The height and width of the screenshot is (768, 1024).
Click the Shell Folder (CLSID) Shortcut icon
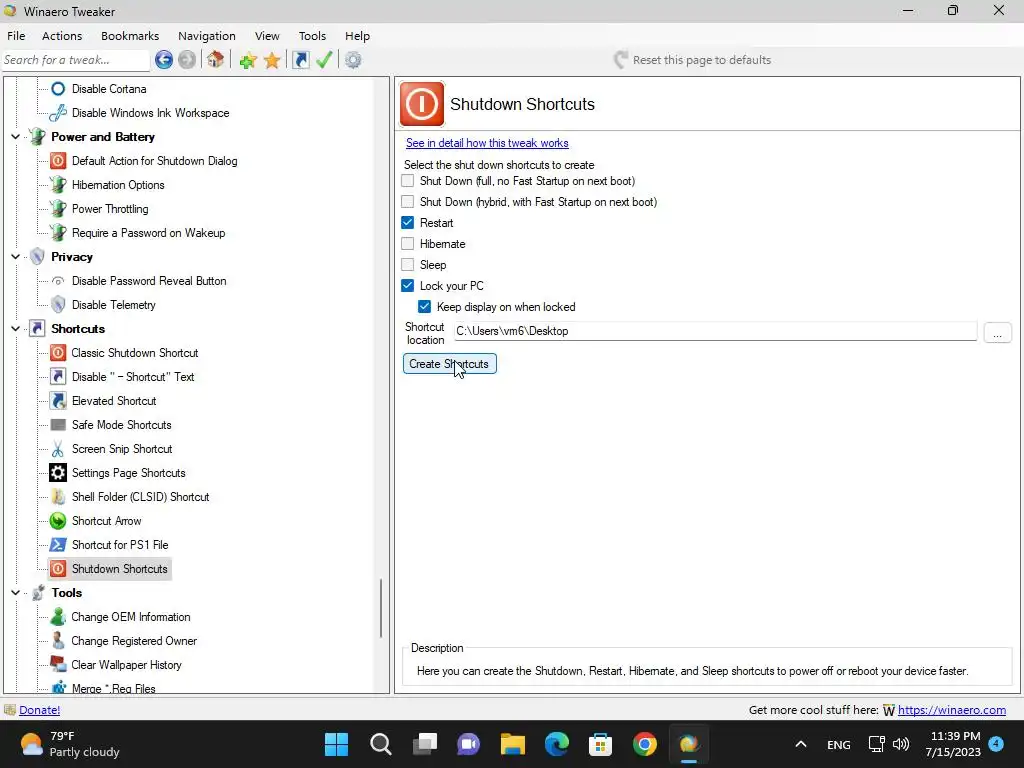(x=58, y=497)
